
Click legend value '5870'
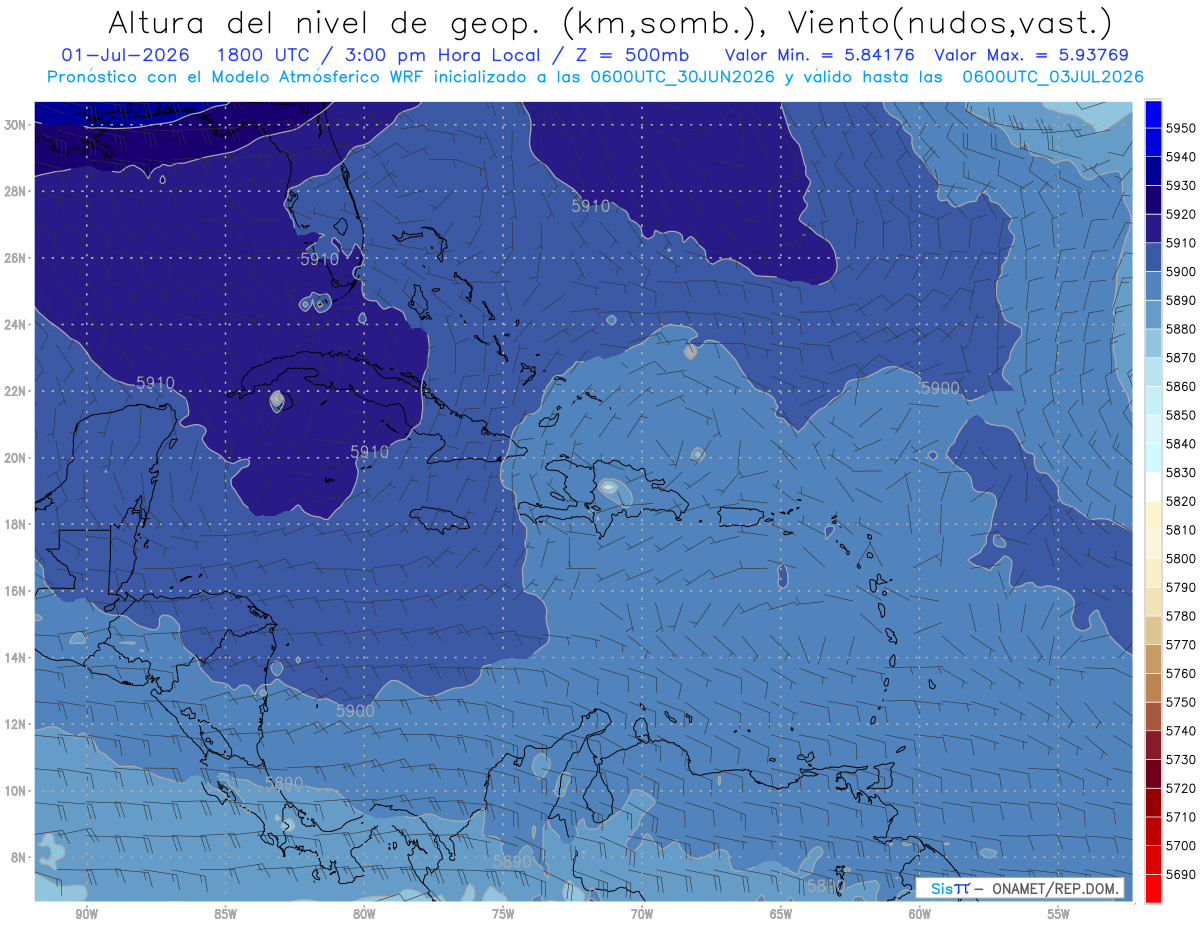coord(1180,358)
